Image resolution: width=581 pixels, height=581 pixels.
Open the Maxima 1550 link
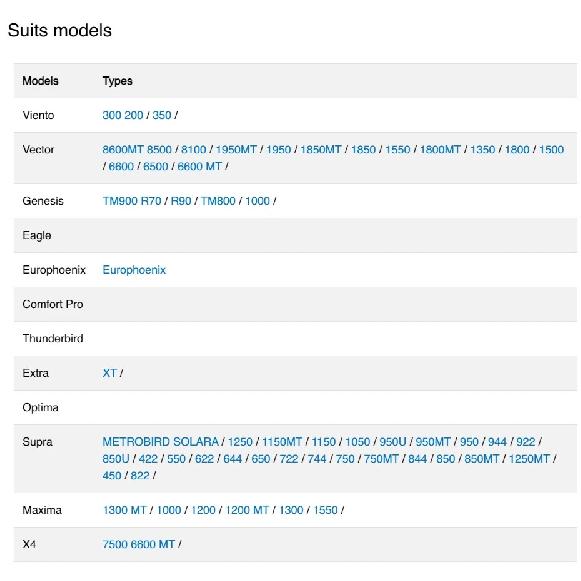pyautogui.click(x=325, y=510)
